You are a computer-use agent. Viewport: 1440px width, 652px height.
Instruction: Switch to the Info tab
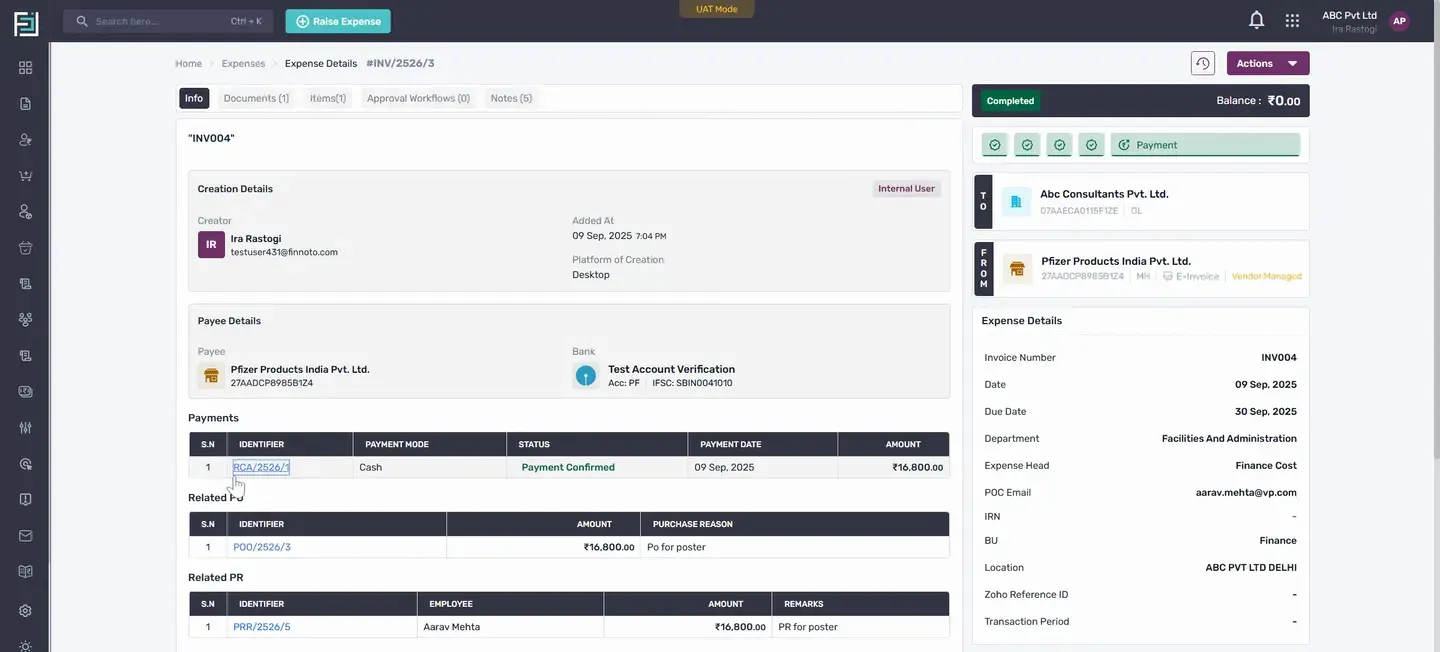tap(194, 98)
